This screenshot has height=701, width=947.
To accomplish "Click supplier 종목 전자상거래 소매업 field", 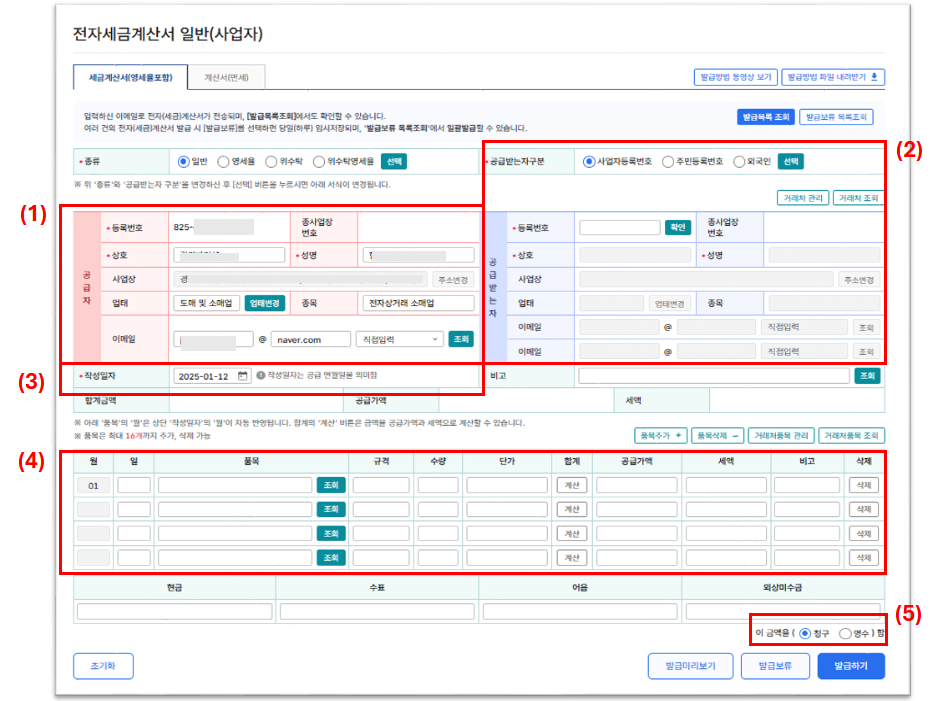I will point(418,303).
